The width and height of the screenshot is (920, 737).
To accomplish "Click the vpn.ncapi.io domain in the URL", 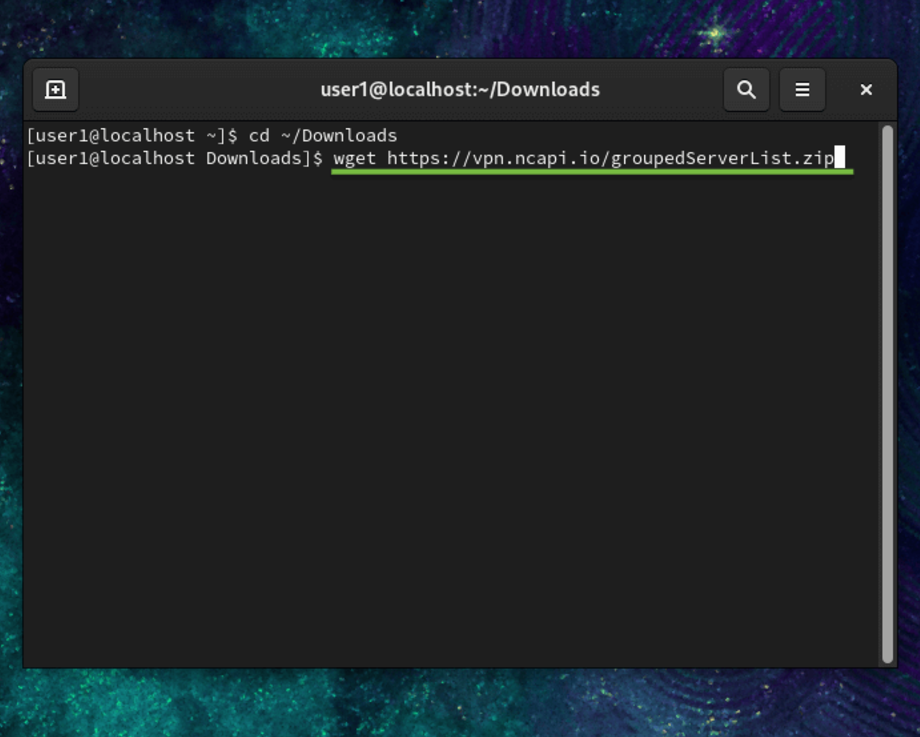I will (x=537, y=158).
